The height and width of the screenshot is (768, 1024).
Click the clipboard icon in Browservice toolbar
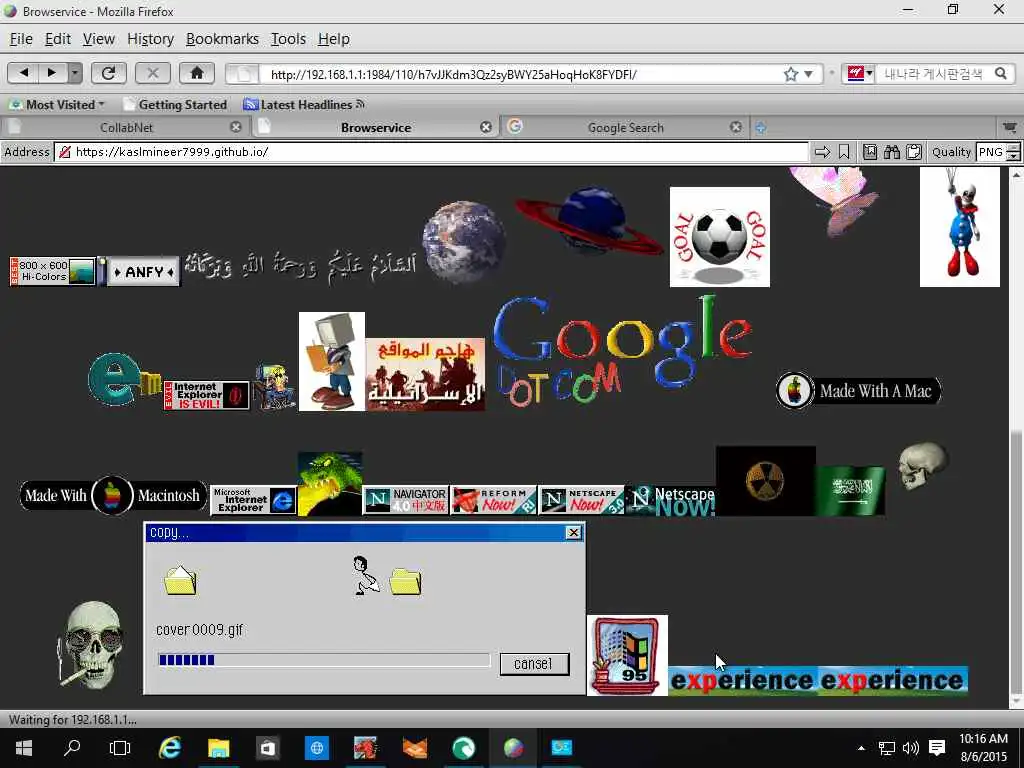tap(914, 152)
